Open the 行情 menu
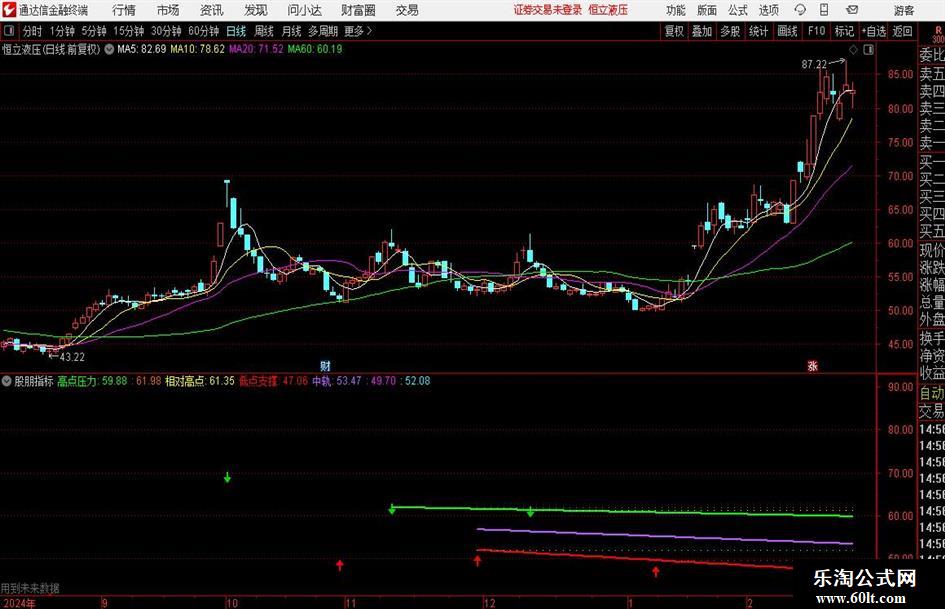 (x=124, y=10)
